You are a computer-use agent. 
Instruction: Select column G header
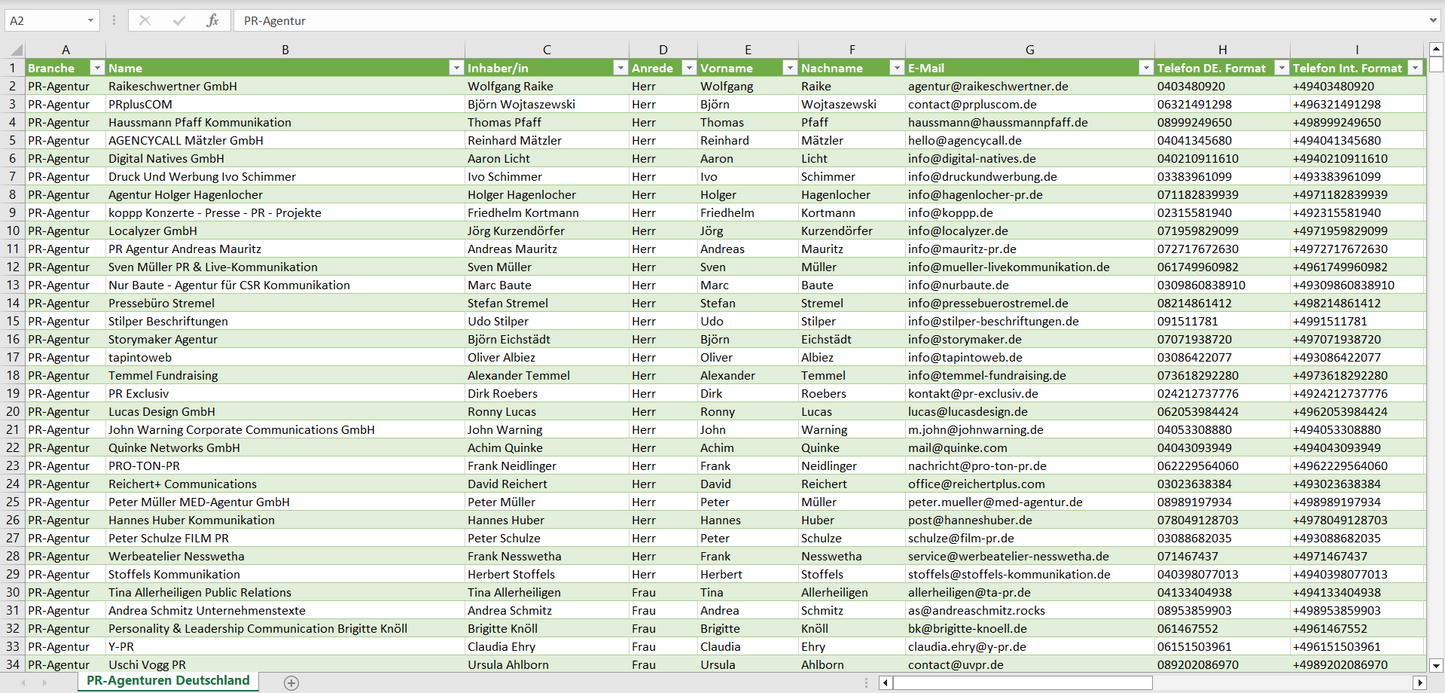(1029, 49)
